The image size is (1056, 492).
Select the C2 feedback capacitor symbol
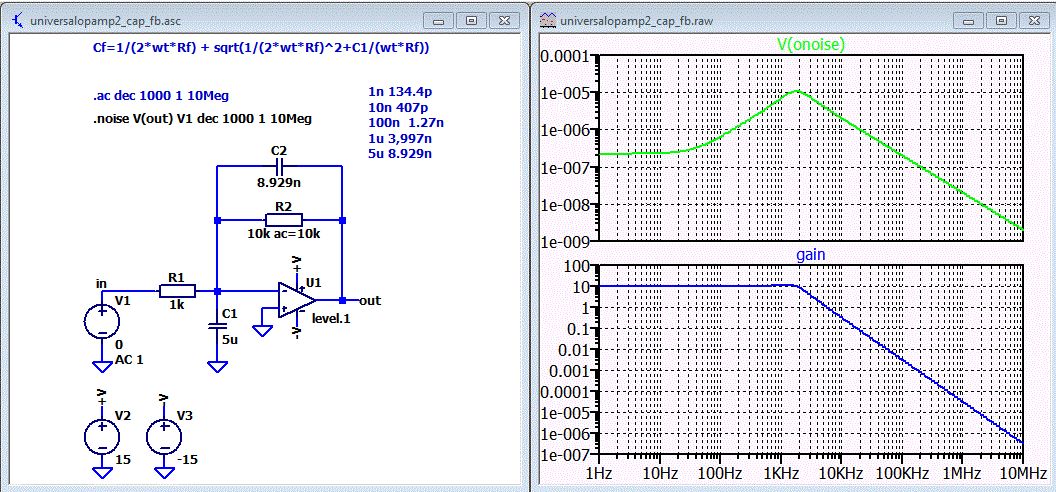coord(279,166)
